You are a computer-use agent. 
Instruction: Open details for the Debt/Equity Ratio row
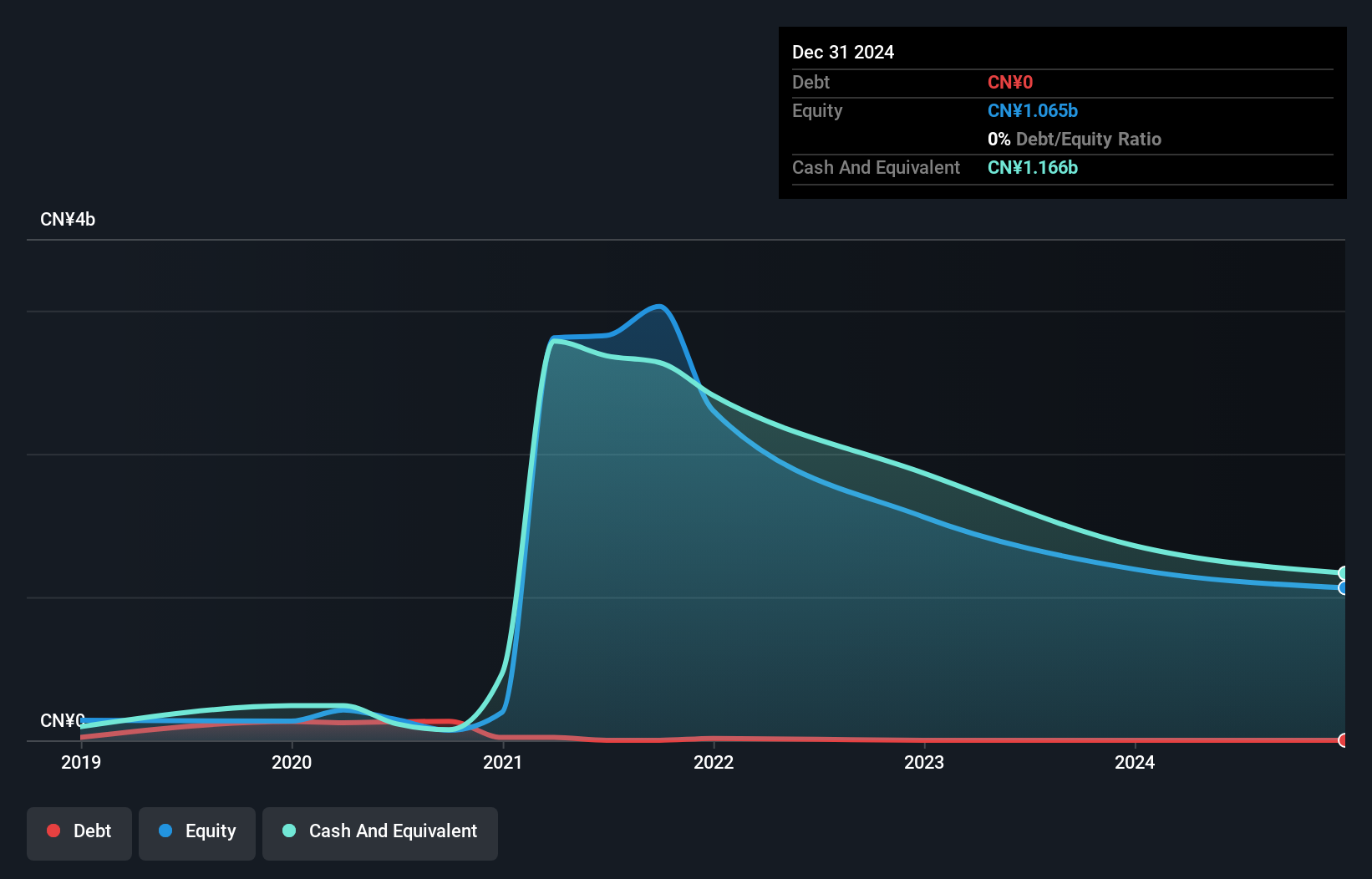pos(1075,139)
